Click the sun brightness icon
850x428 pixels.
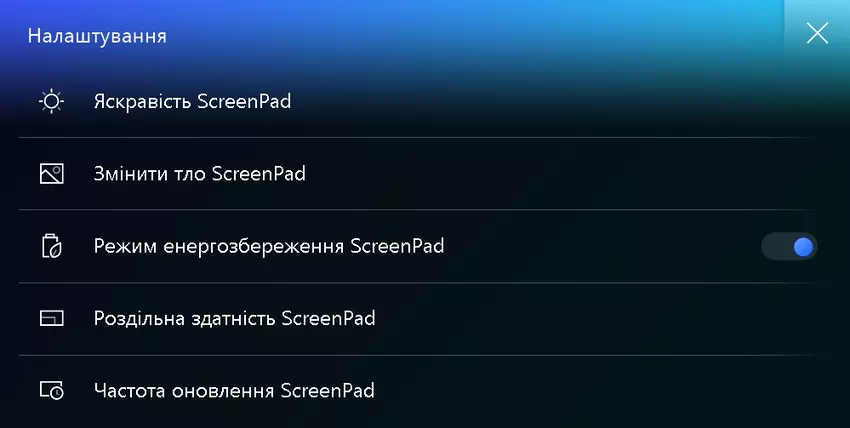click(x=51, y=101)
